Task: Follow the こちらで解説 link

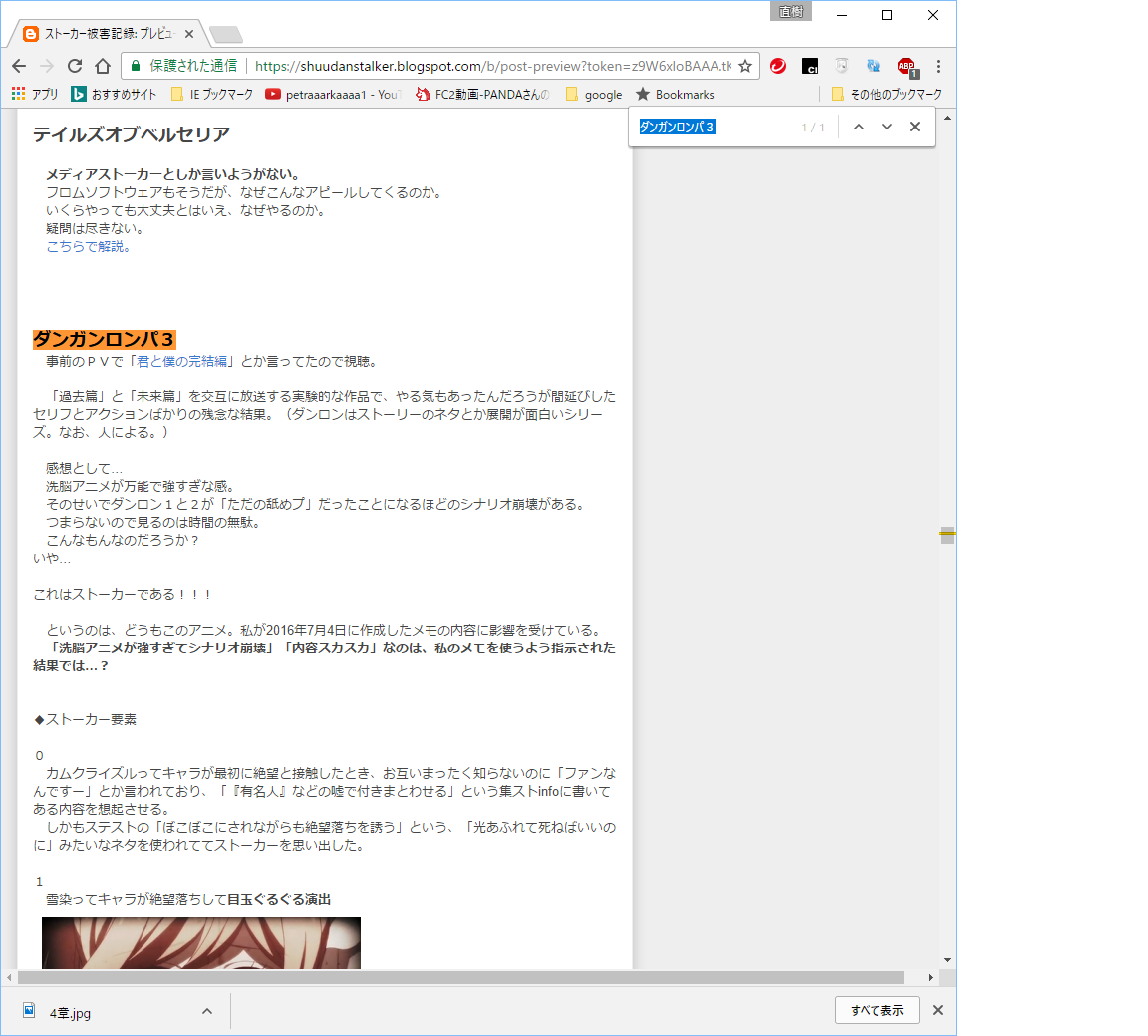Action: 89,247
